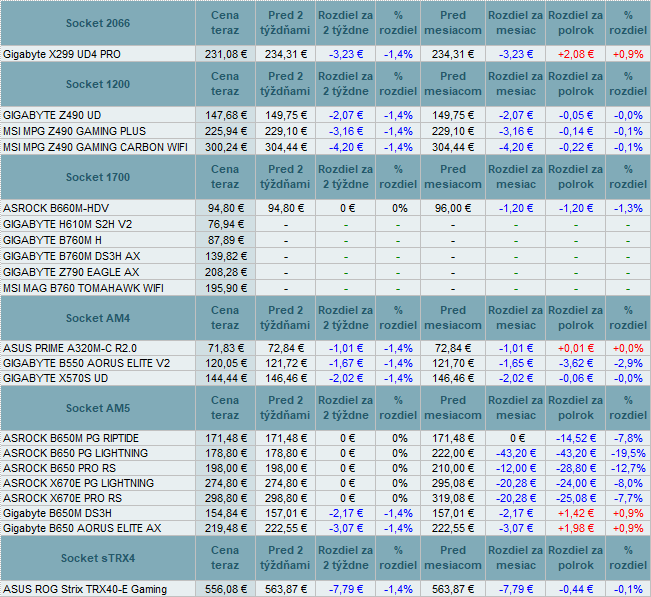Select GIGABYTE X570S UD product name
Image resolution: width=651 pixels, height=597 pixels.
point(55,378)
